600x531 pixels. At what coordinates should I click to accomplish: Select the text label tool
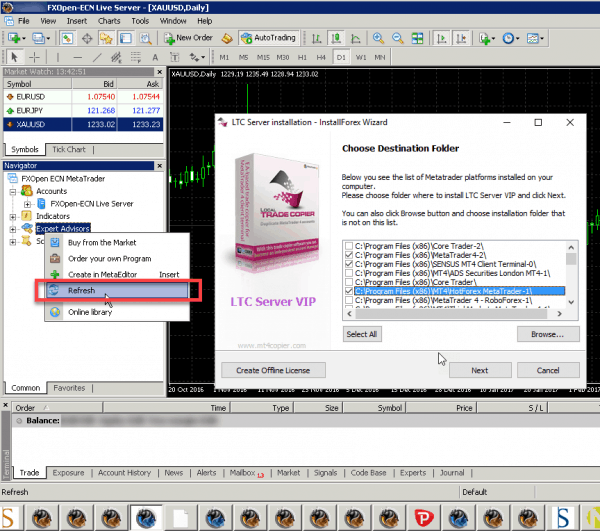[174, 57]
